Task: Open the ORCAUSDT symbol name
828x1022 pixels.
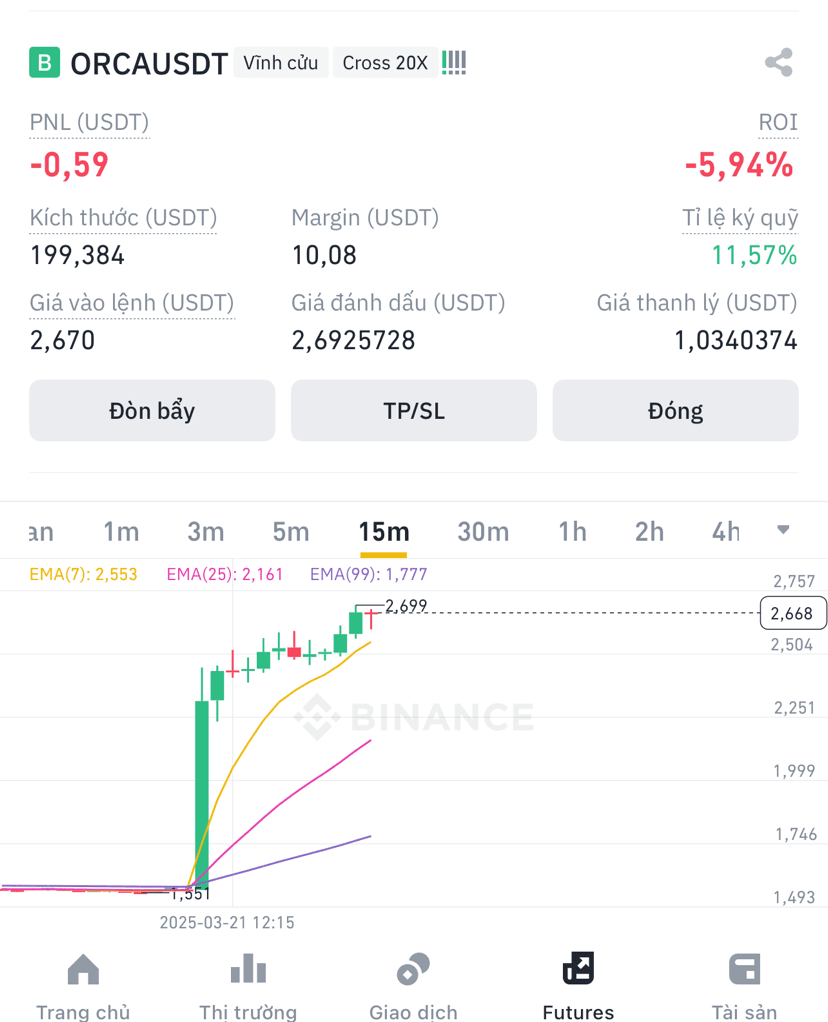Action: 149,64
